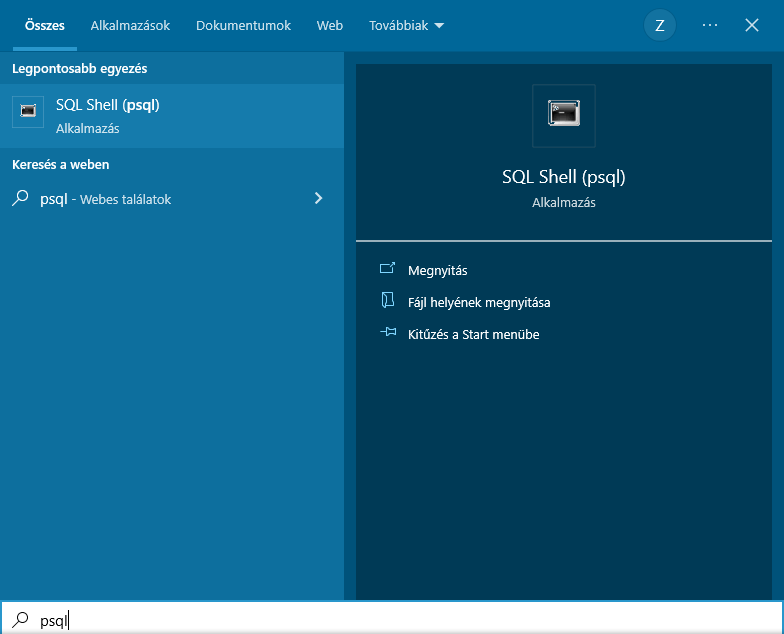
Task: Expand psql web results arrow
Action: [x=318, y=198]
